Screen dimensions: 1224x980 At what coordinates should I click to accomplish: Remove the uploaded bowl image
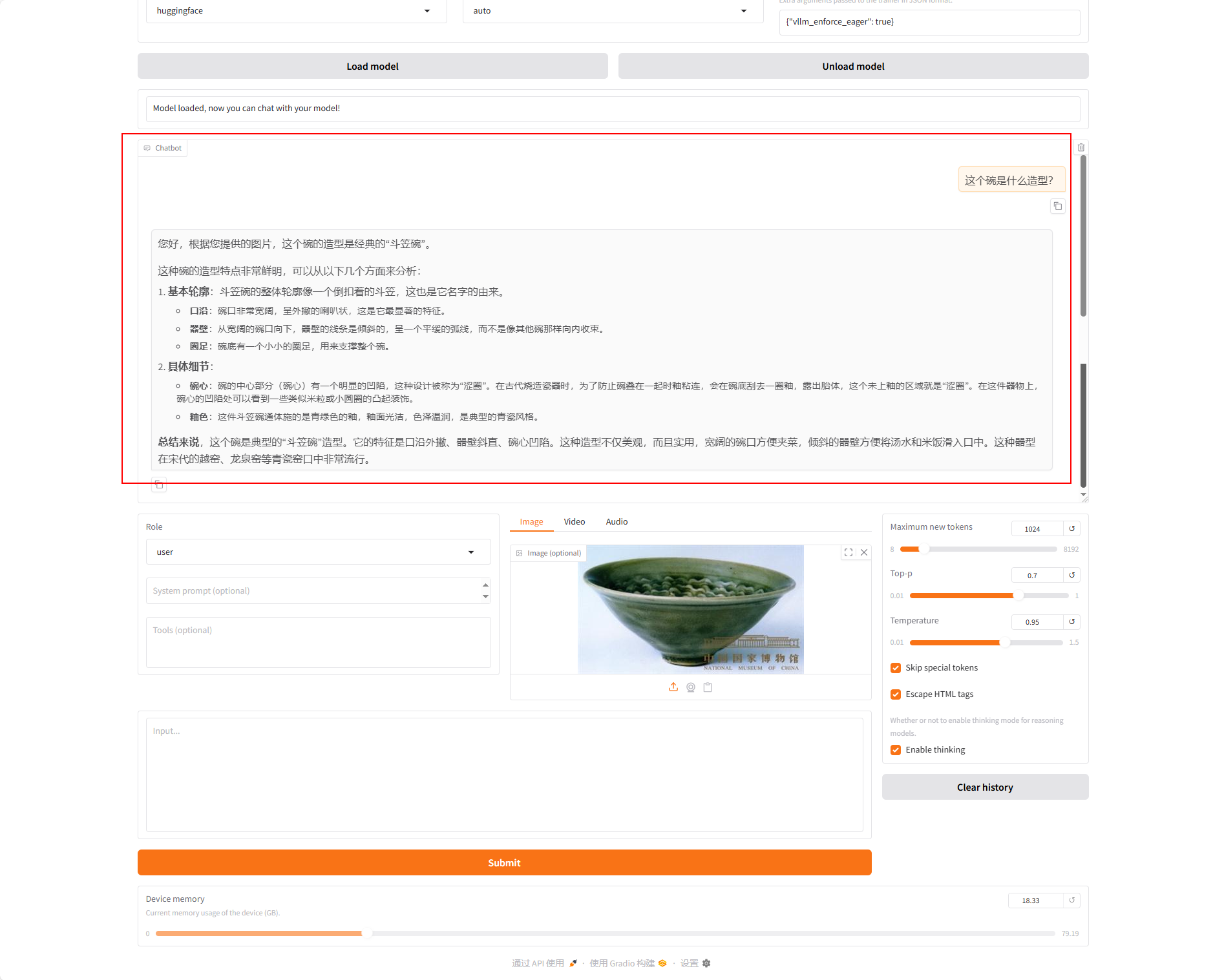(x=864, y=552)
